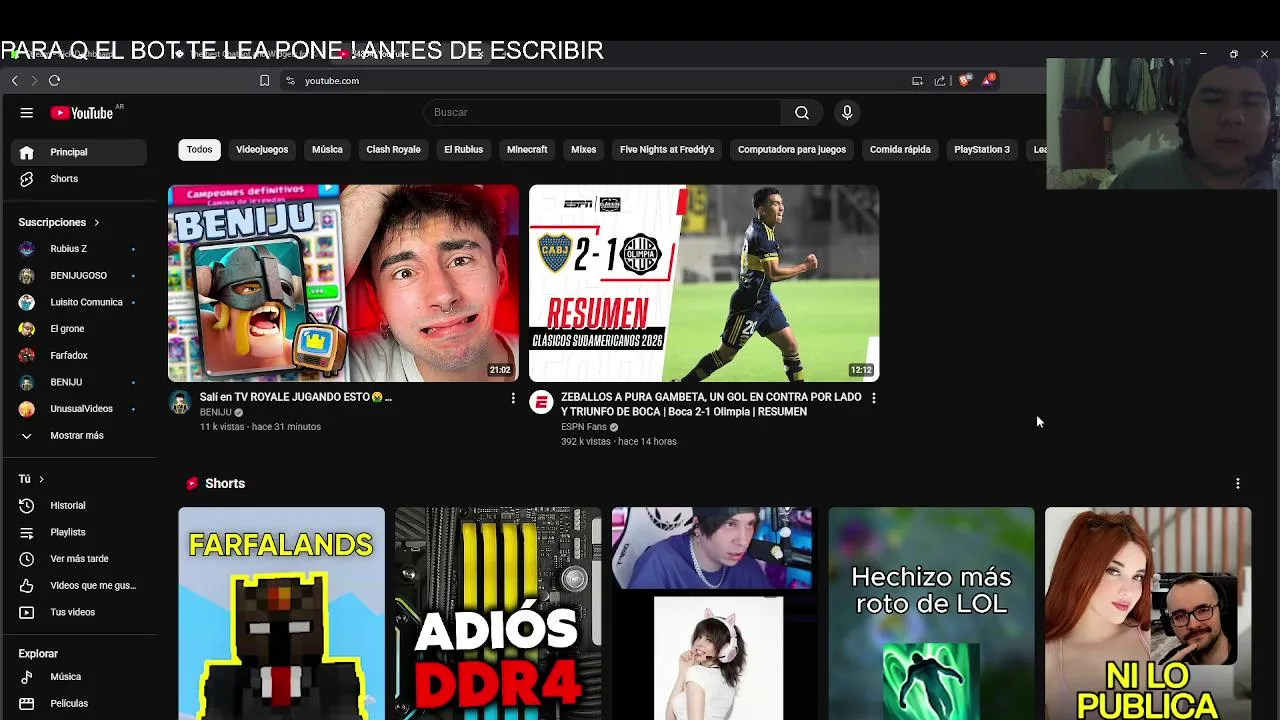The width and height of the screenshot is (1280, 720).
Task: Click the share icon in browser toolbar
Action: pyautogui.click(x=940, y=81)
